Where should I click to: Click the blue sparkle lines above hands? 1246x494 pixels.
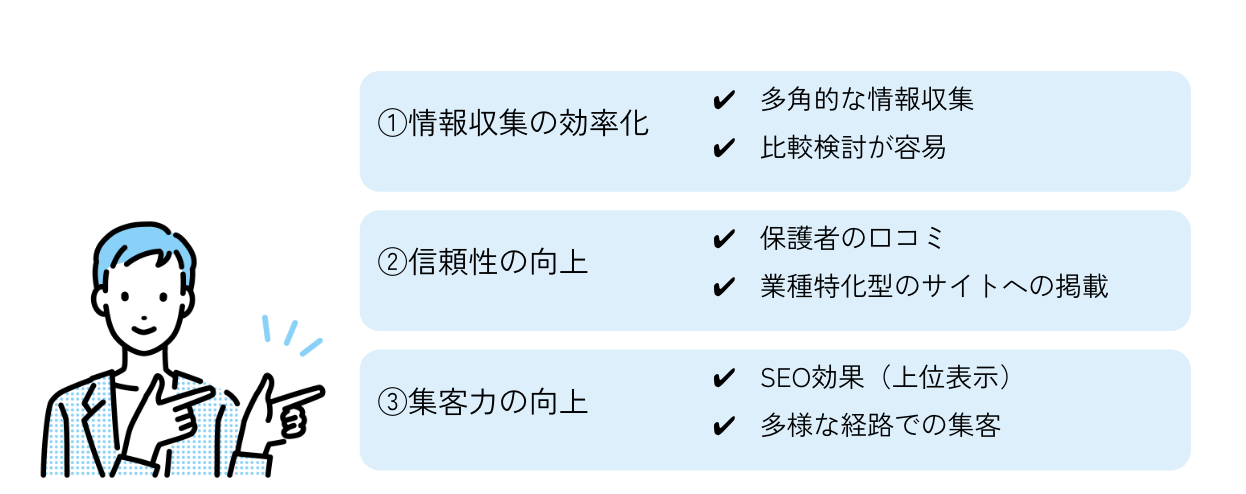(x=290, y=335)
